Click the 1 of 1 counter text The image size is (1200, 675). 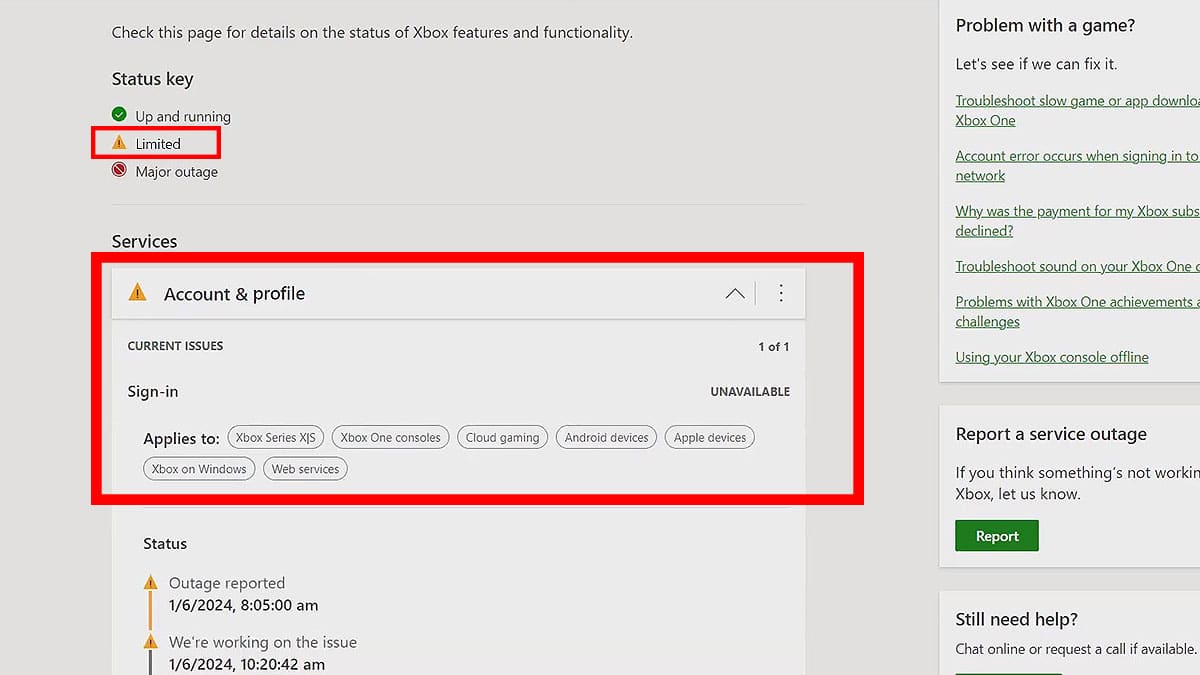[x=774, y=347]
